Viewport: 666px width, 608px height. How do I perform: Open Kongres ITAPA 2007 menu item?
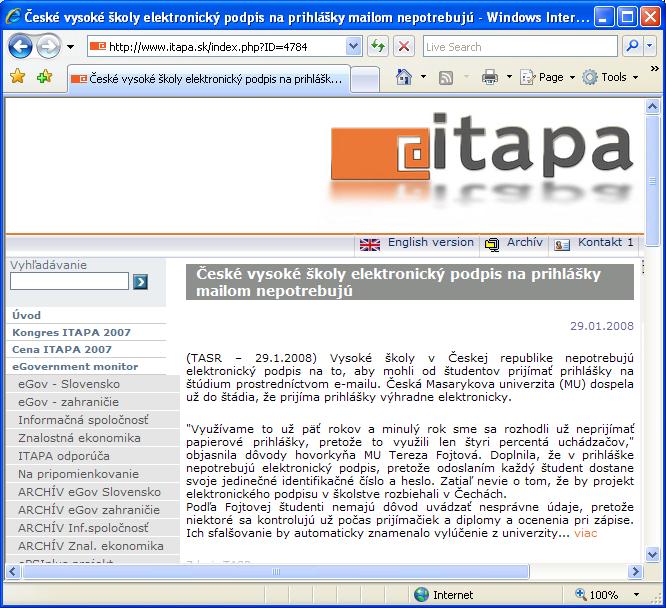click(x=71, y=332)
